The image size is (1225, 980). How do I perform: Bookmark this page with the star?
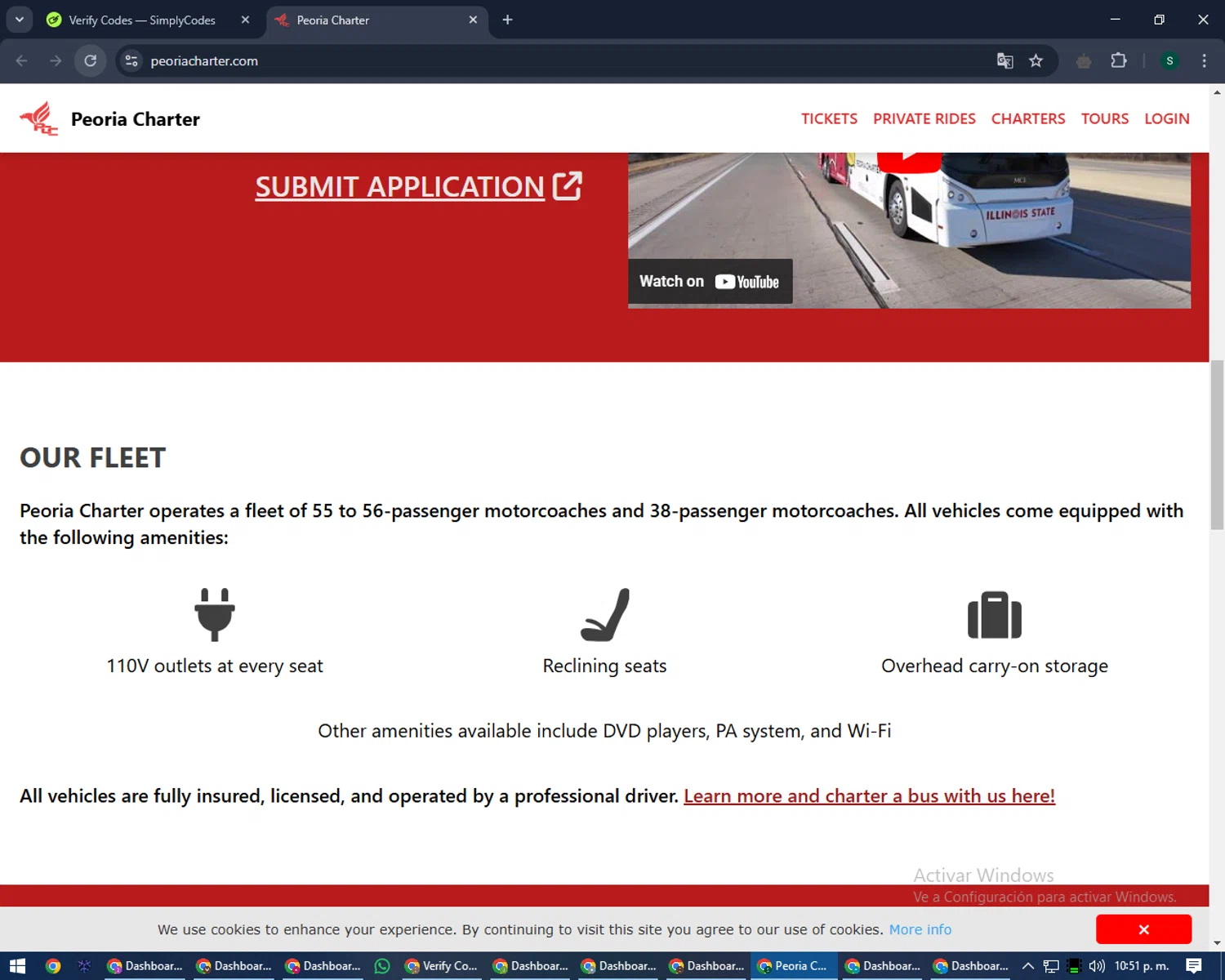[1036, 60]
